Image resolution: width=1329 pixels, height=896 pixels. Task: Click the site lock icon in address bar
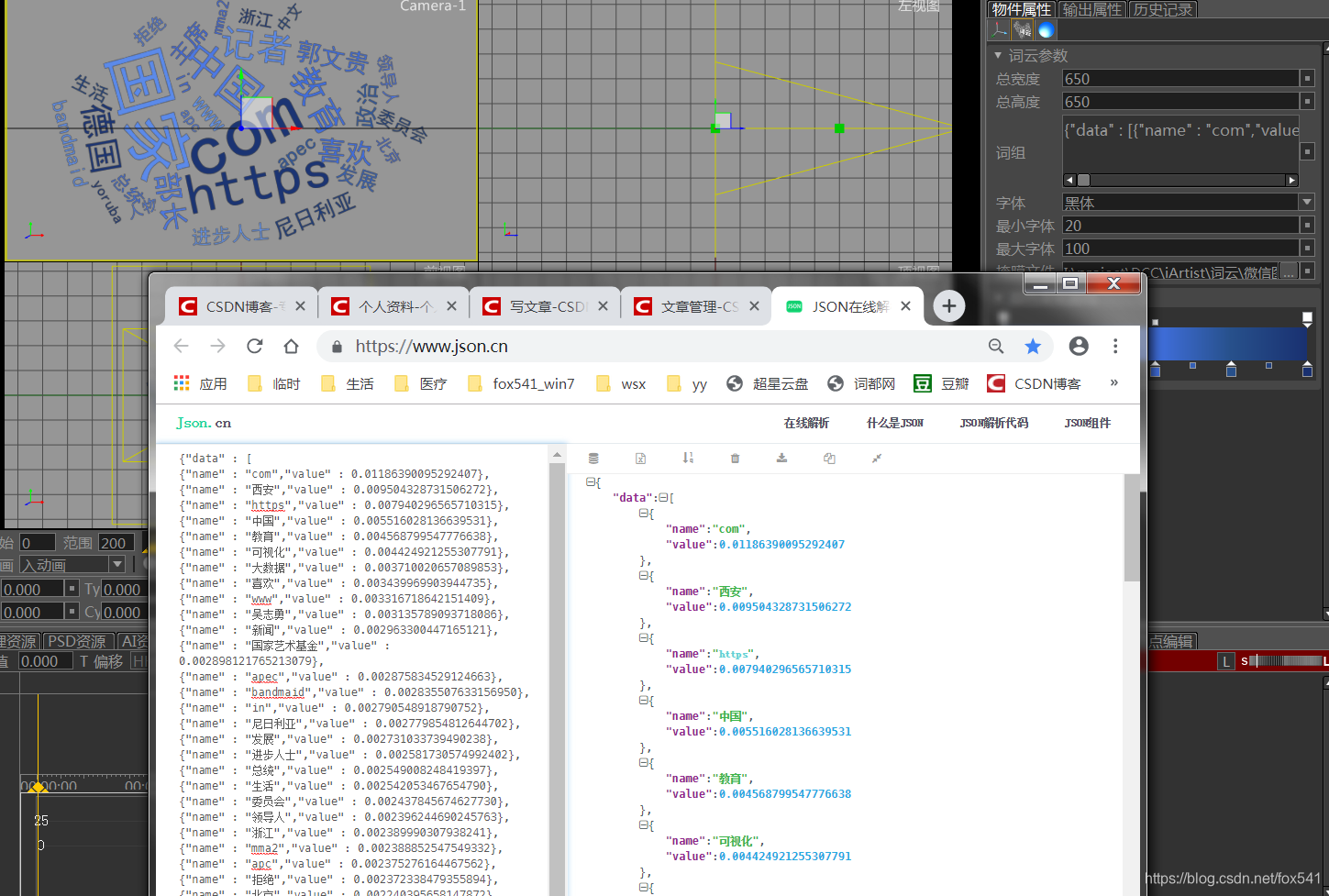(337, 346)
